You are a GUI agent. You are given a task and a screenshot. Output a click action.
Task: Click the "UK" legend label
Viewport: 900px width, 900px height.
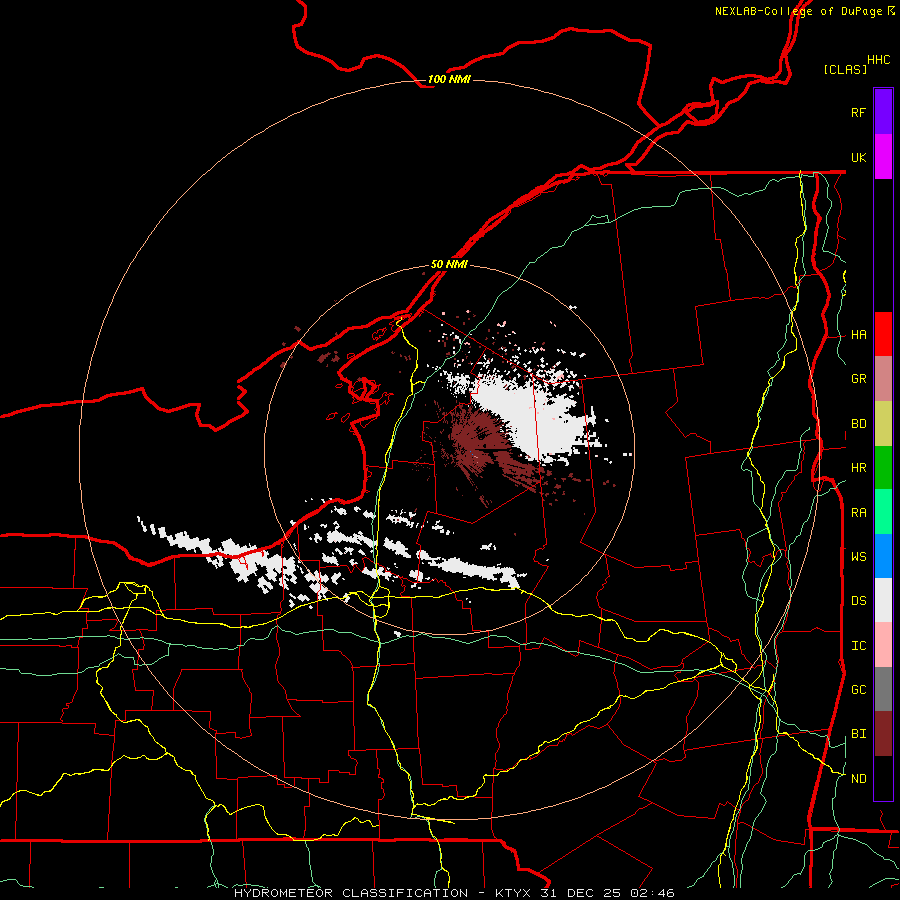[858, 157]
